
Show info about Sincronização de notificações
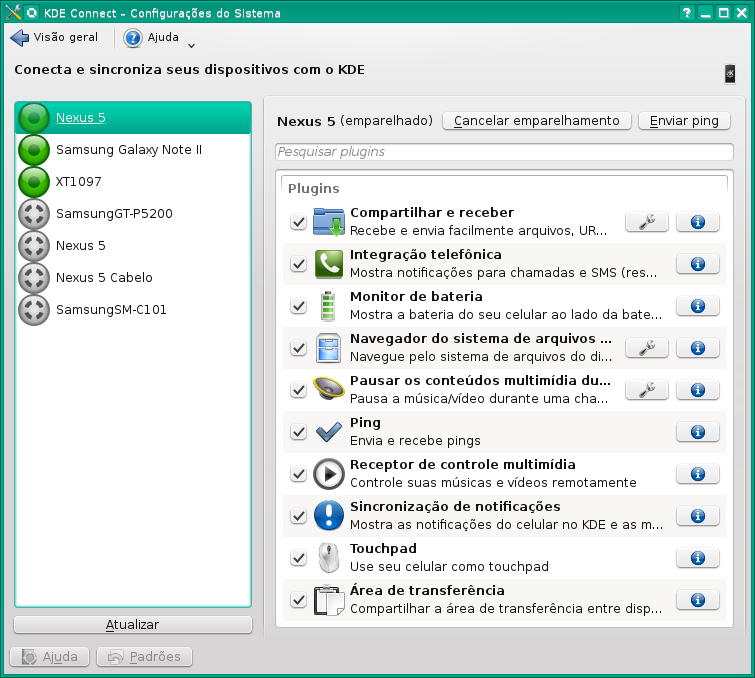pos(698,516)
